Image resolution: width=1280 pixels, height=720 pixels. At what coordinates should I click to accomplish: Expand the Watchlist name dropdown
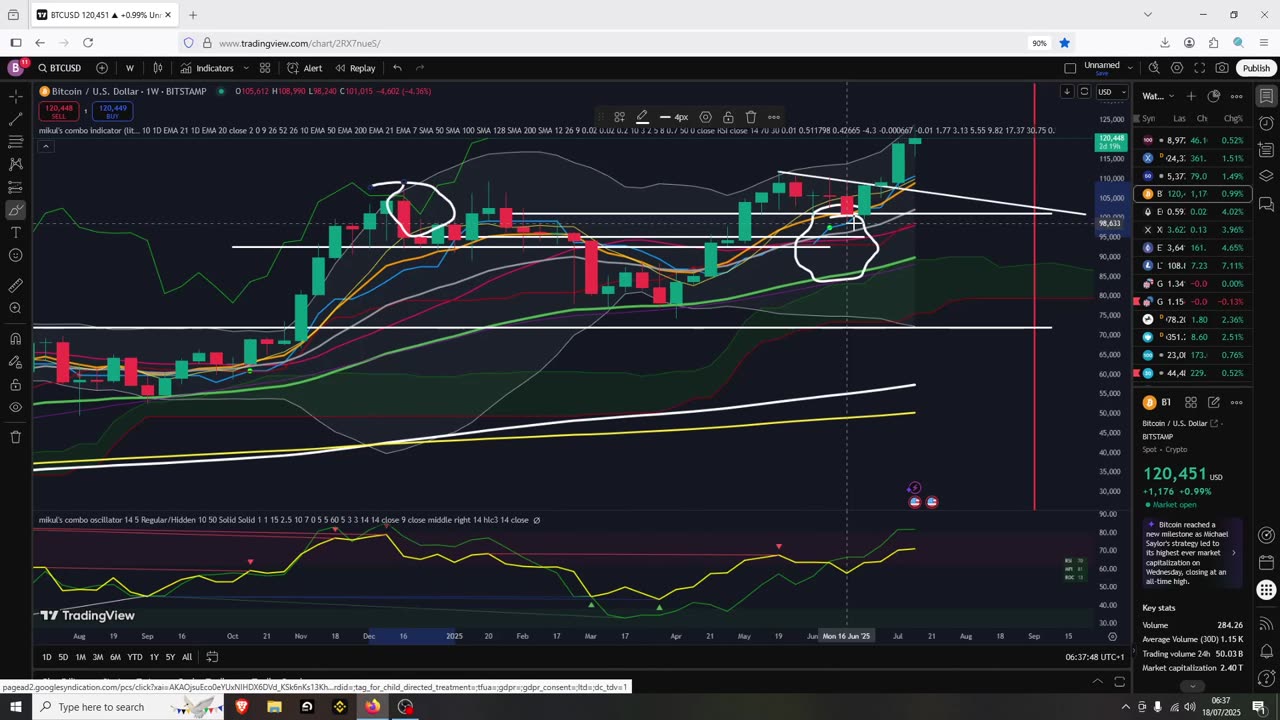1158,96
